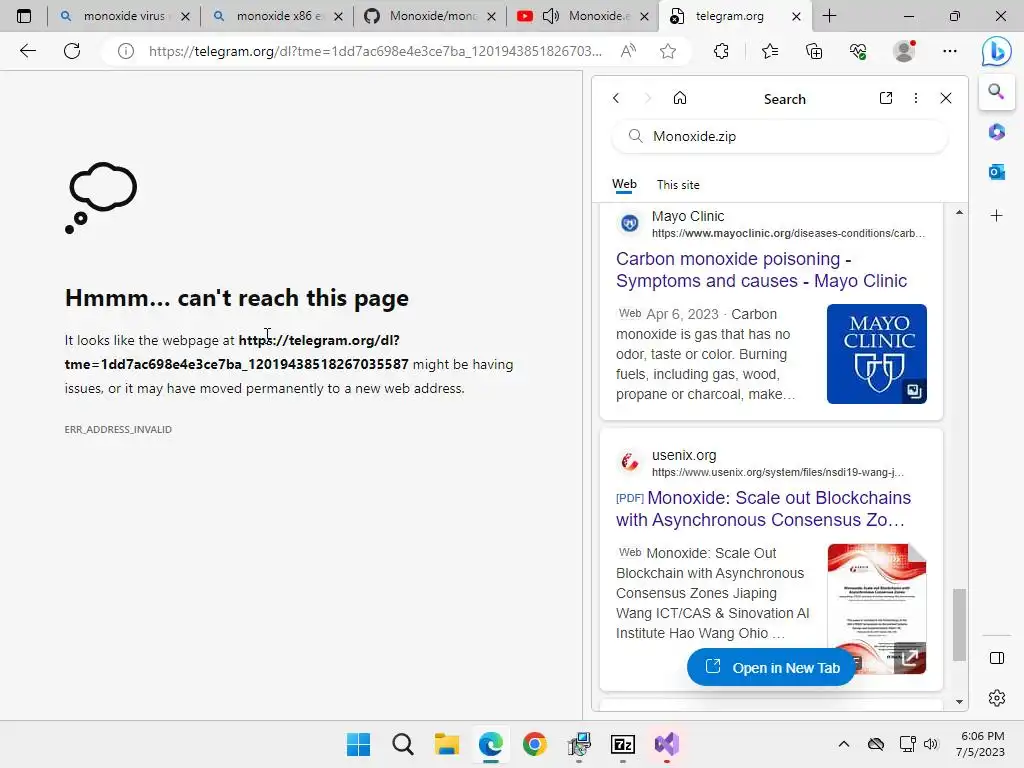Open Google Chrome from taskbar
Screen dimensions: 1024x768
pos(535,744)
